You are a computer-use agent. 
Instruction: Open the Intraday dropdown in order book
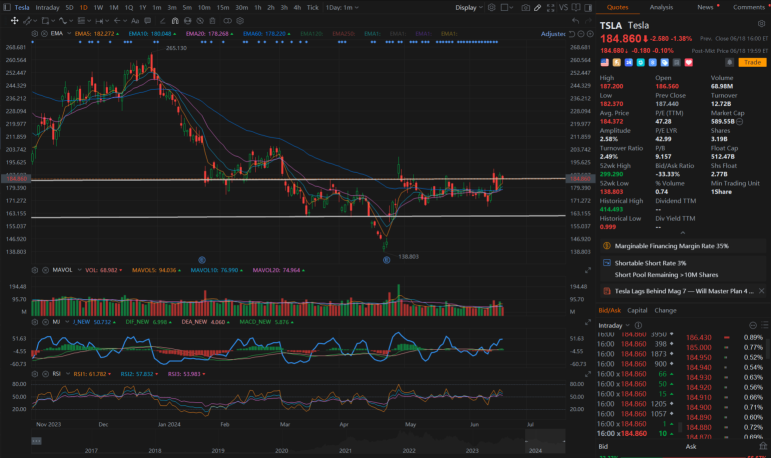(x=614, y=325)
